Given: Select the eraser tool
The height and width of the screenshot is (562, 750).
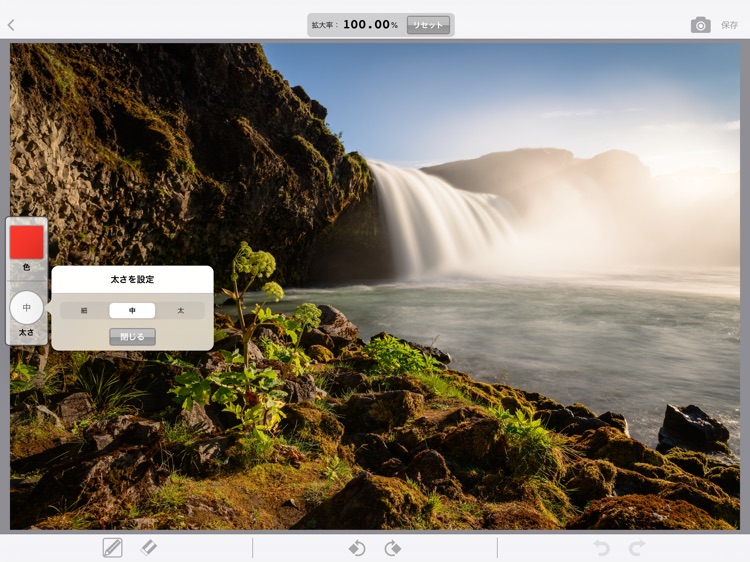Looking at the screenshot, I should pos(149,547).
